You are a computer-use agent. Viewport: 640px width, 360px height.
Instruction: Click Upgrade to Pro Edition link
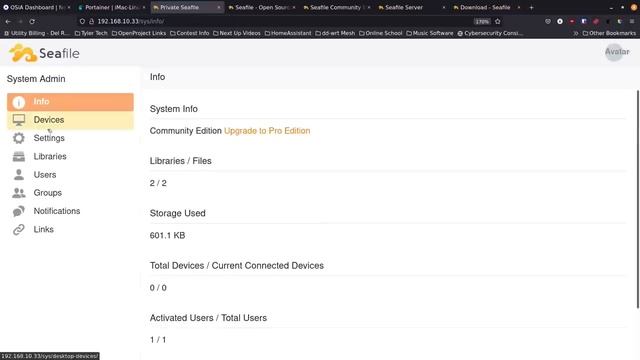(x=267, y=131)
